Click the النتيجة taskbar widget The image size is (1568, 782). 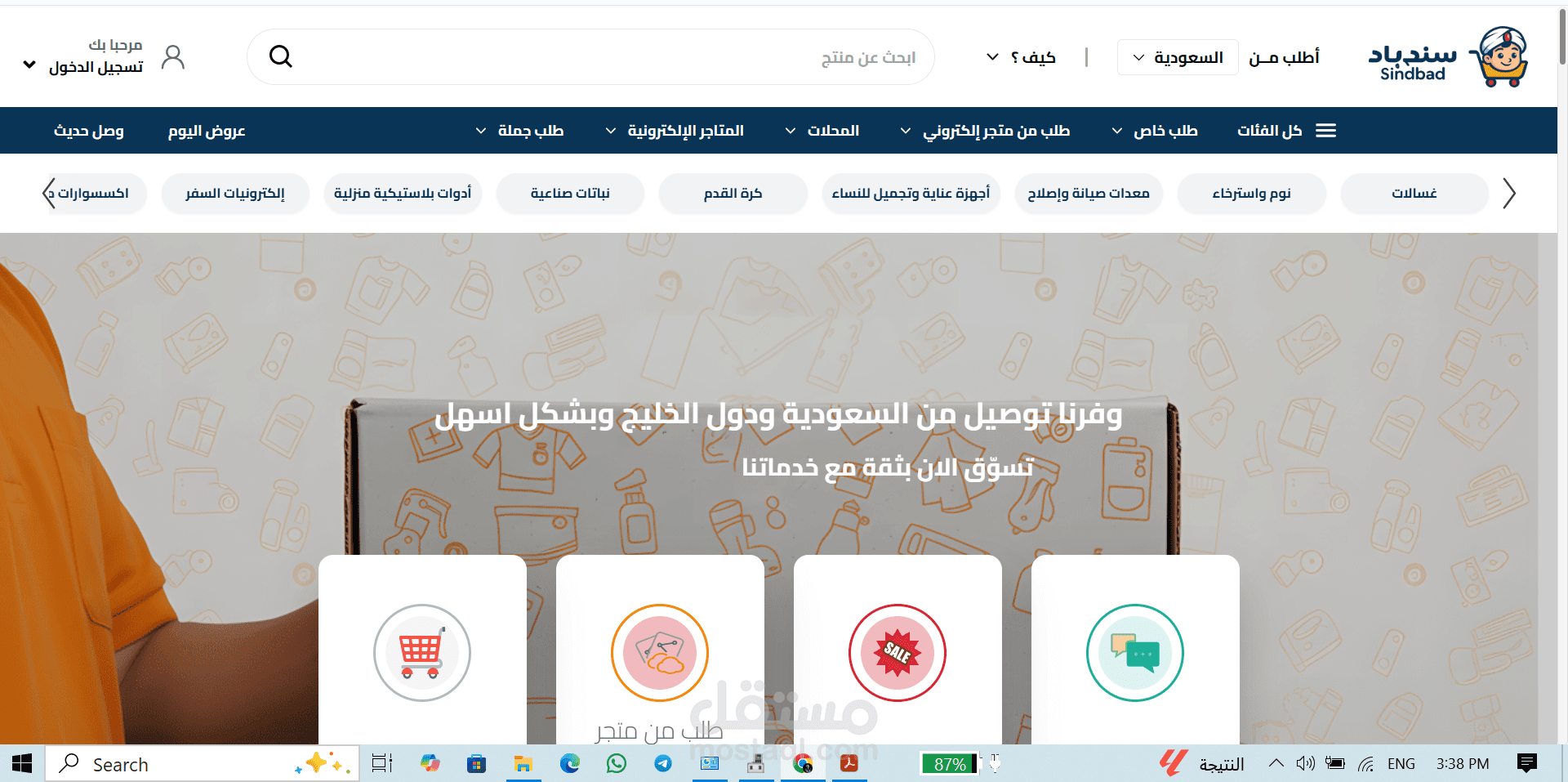coord(1203,764)
